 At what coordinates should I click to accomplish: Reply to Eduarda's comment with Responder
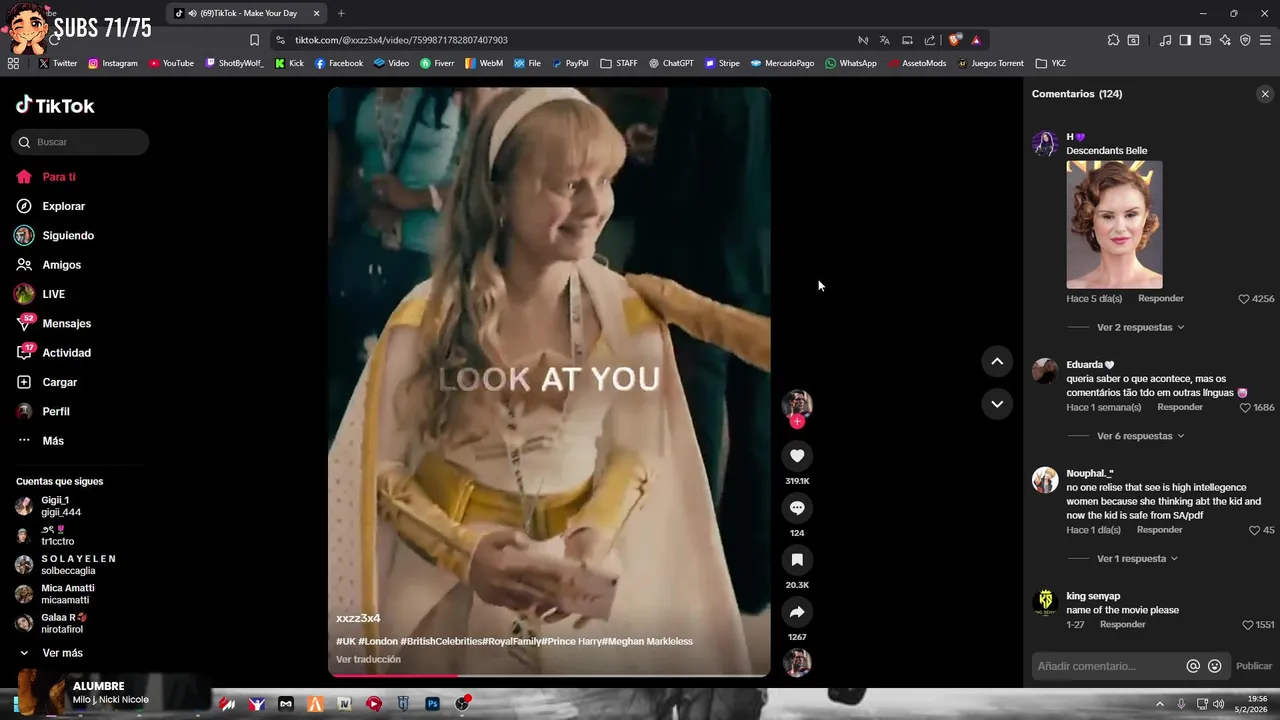pos(1180,408)
